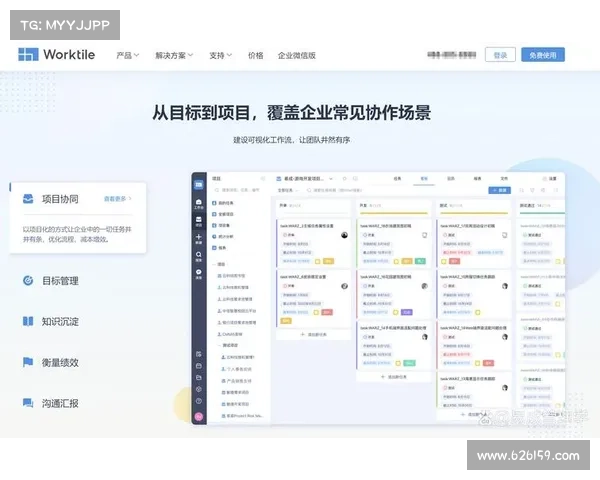Click the 知识沉淀 book icon
600x480 pixels.
click(x=28, y=321)
